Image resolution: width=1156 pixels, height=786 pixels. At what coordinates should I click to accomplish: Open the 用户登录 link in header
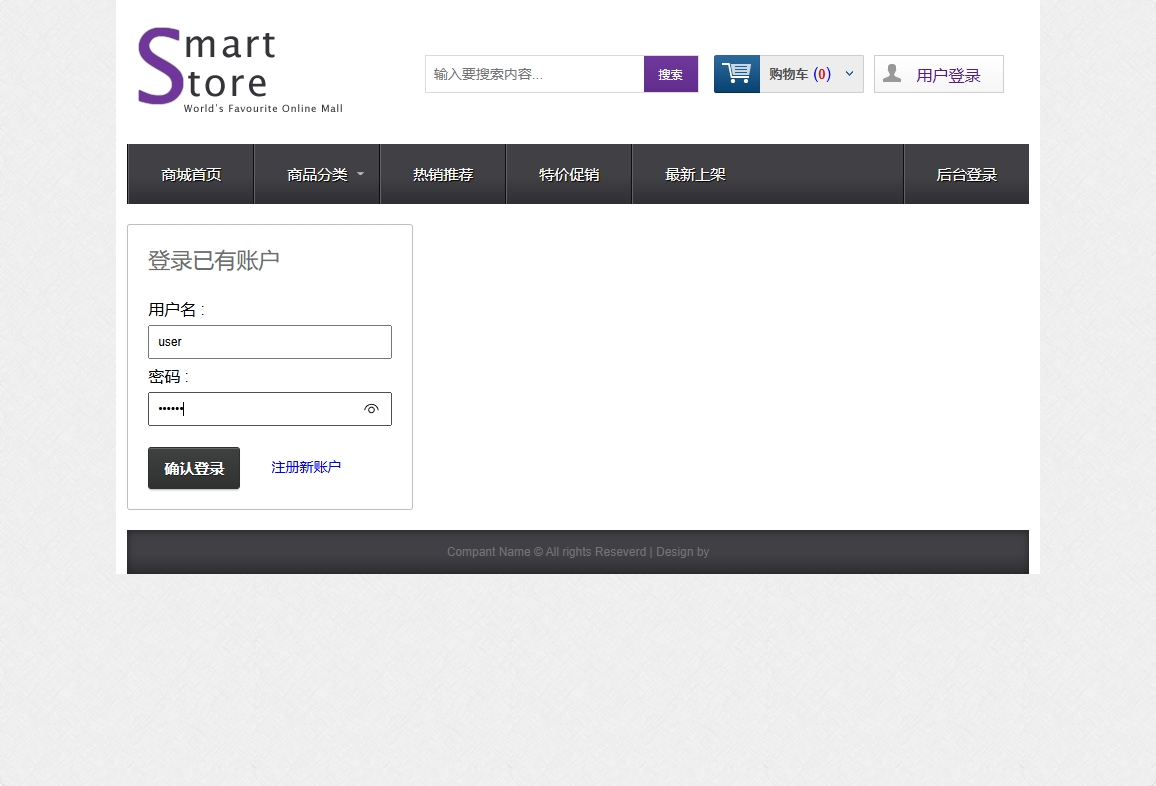(948, 75)
